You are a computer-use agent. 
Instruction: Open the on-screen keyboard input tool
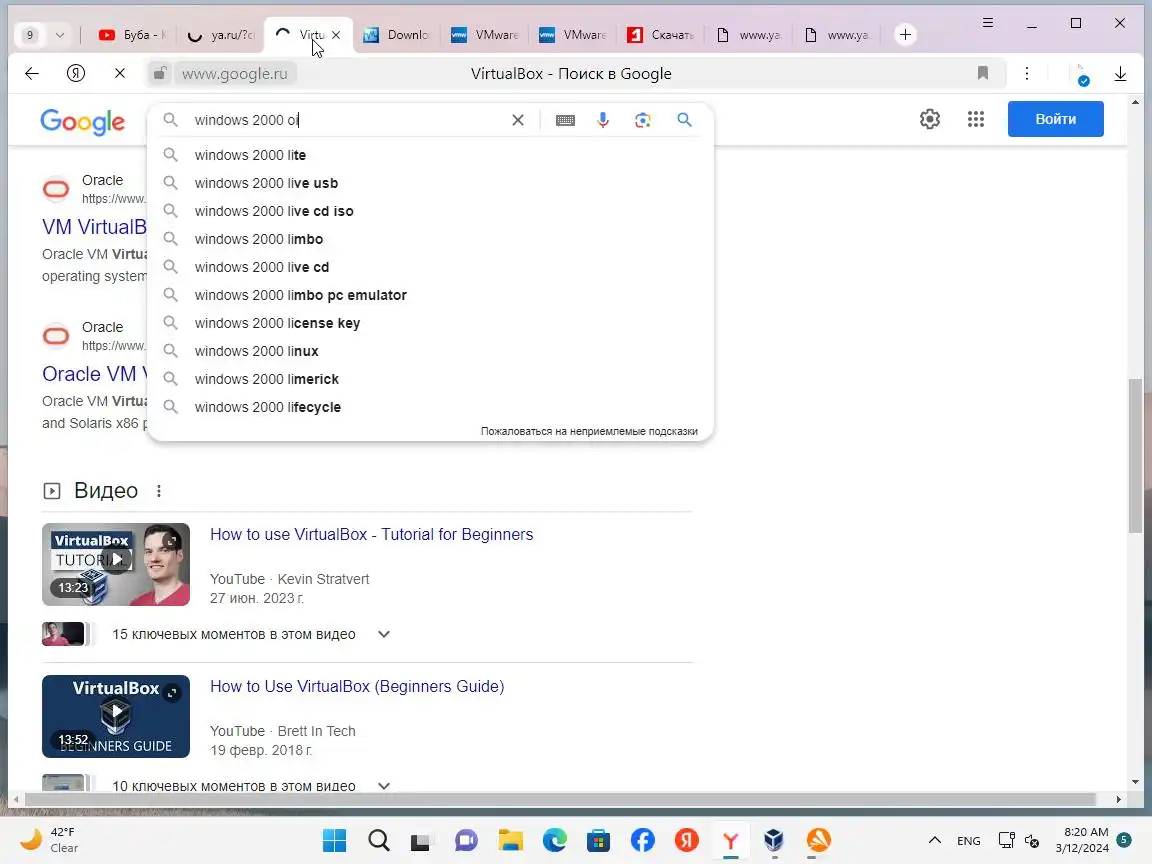565,120
